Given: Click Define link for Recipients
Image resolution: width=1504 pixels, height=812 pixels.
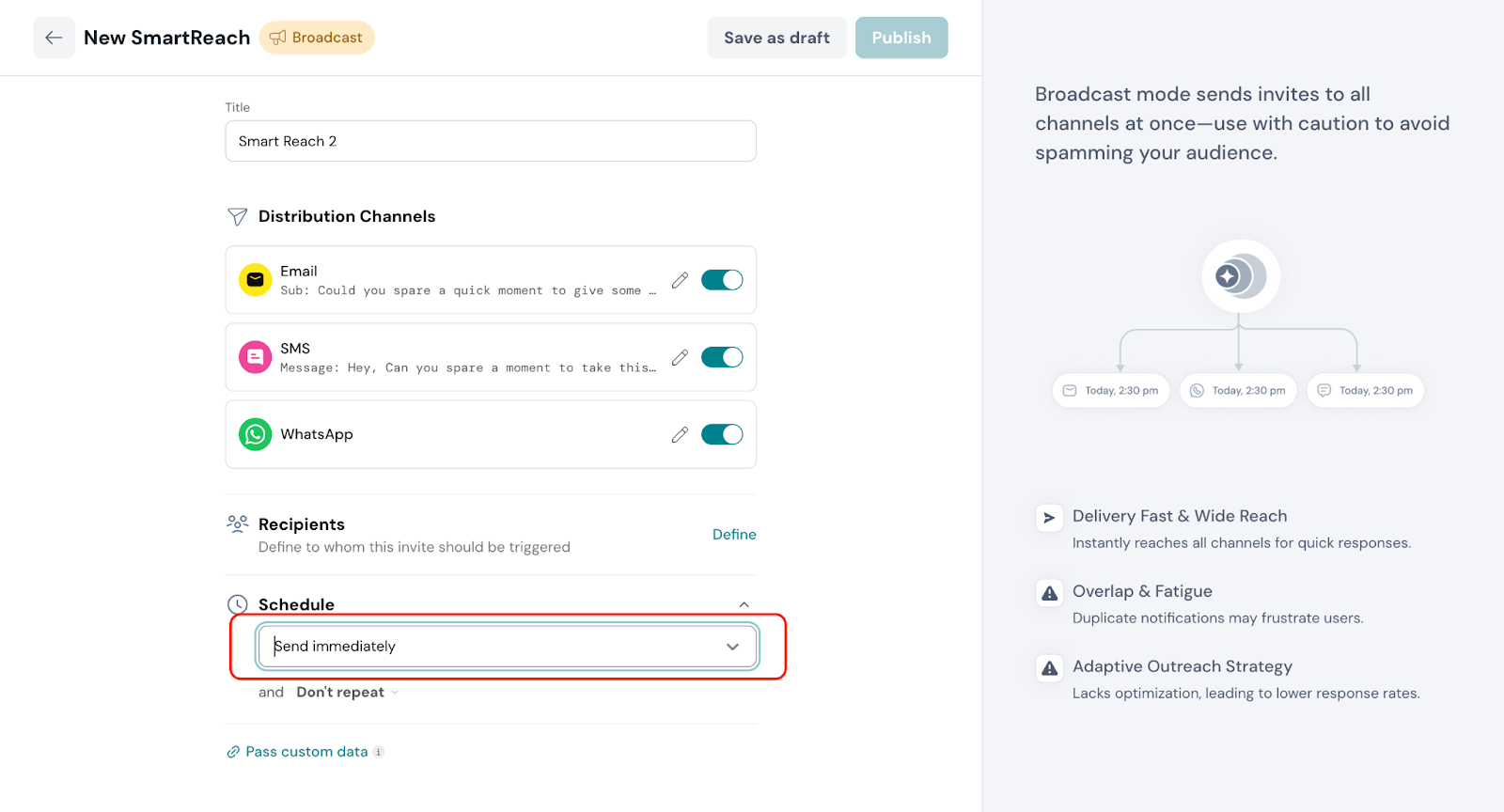Looking at the screenshot, I should (x=733, y=535).
